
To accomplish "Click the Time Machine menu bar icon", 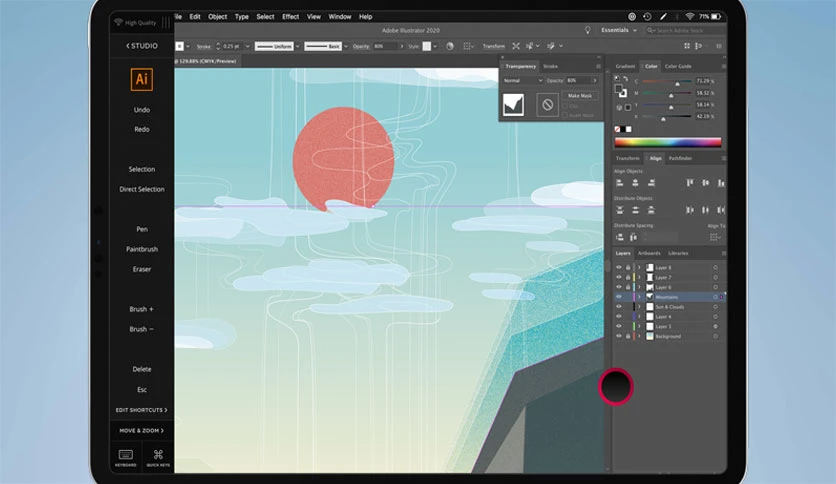I will [x=647, y=17].
